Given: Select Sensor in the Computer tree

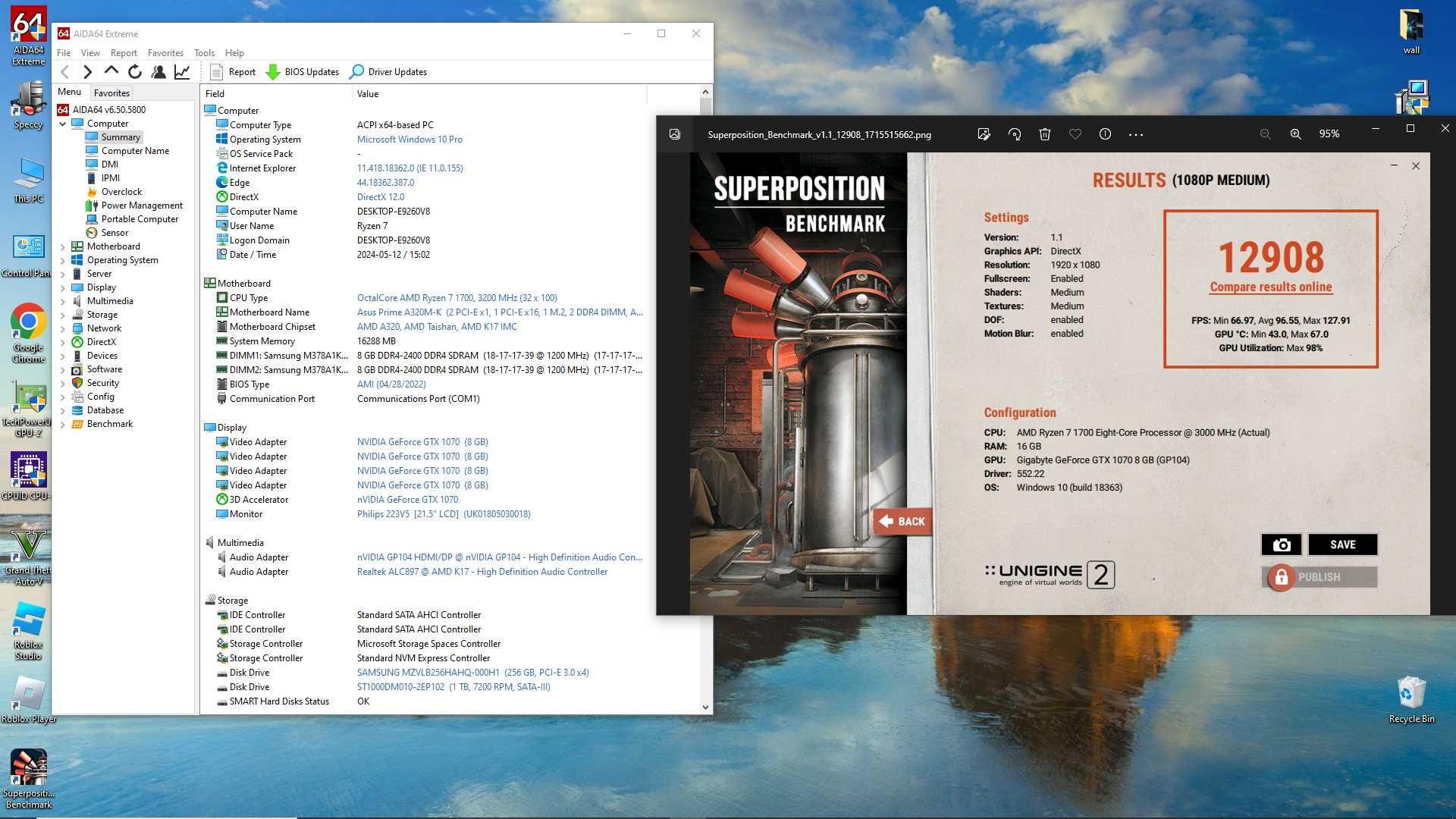Looking at the screenshot, I should click(x=115, y=233).
